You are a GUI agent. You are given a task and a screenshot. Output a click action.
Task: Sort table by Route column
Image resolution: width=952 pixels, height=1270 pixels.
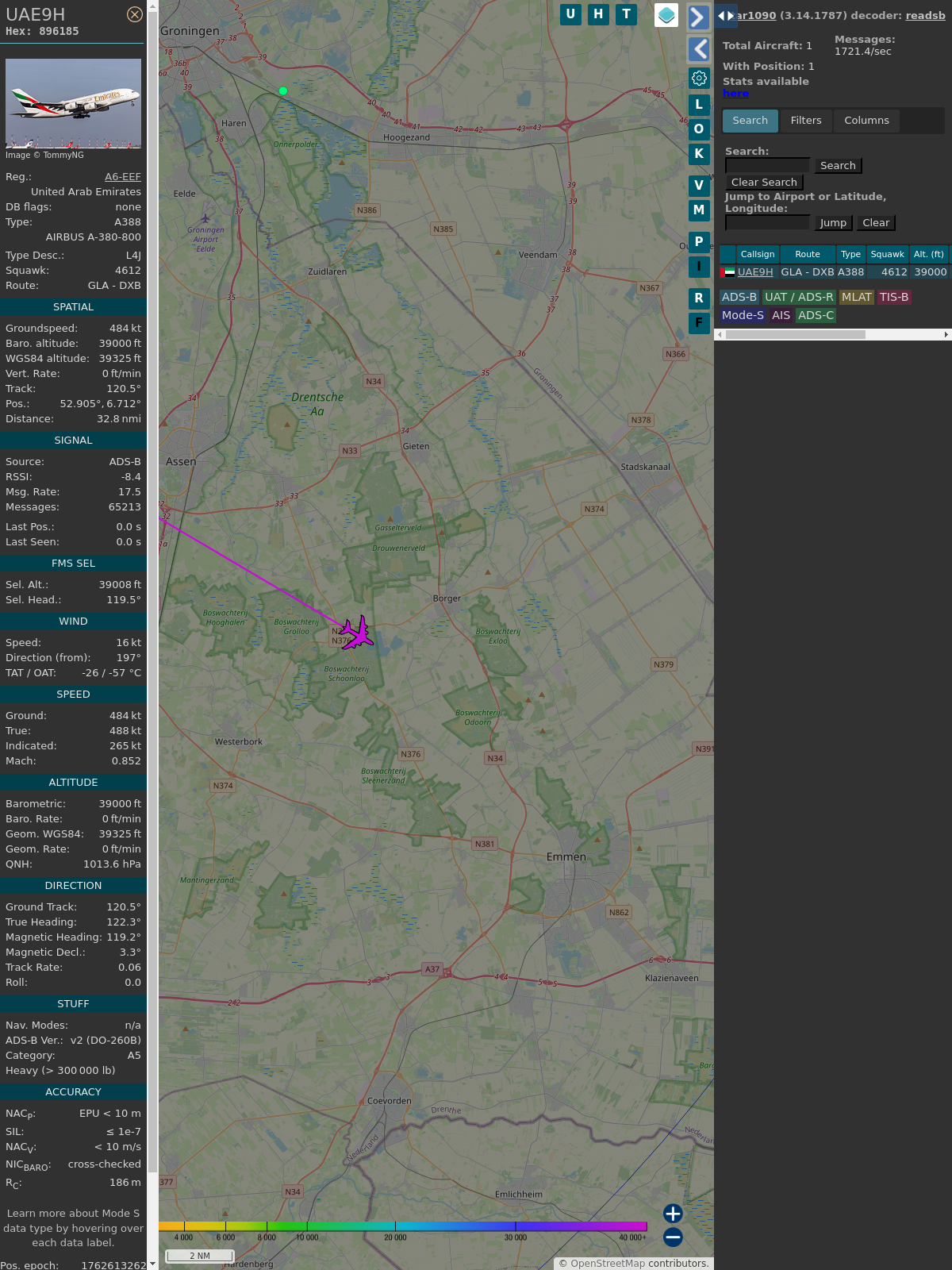pyautogui.click(x=808, y=254)
